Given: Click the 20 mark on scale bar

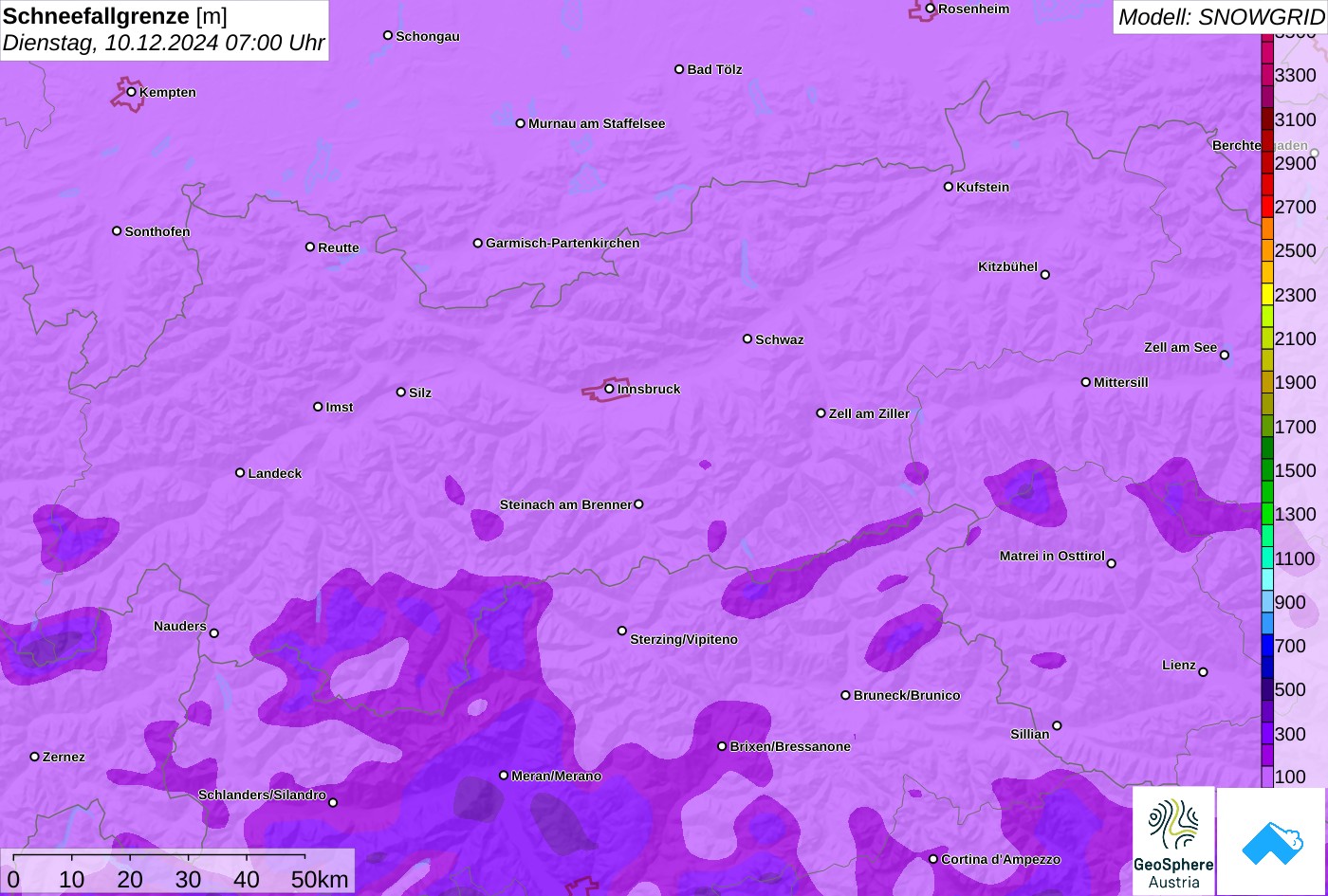Looking at the screenshot, I should pos(130,880).
